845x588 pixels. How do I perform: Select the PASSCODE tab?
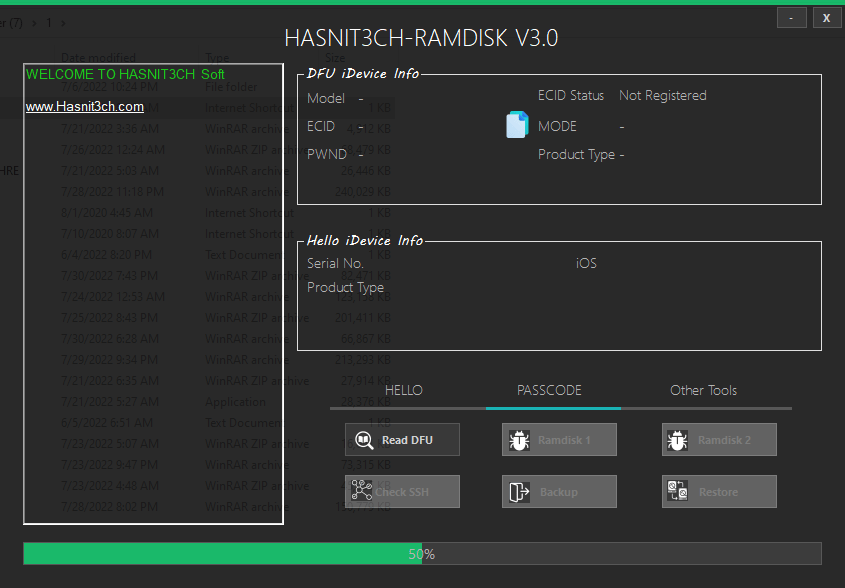(x=552, y=390)
